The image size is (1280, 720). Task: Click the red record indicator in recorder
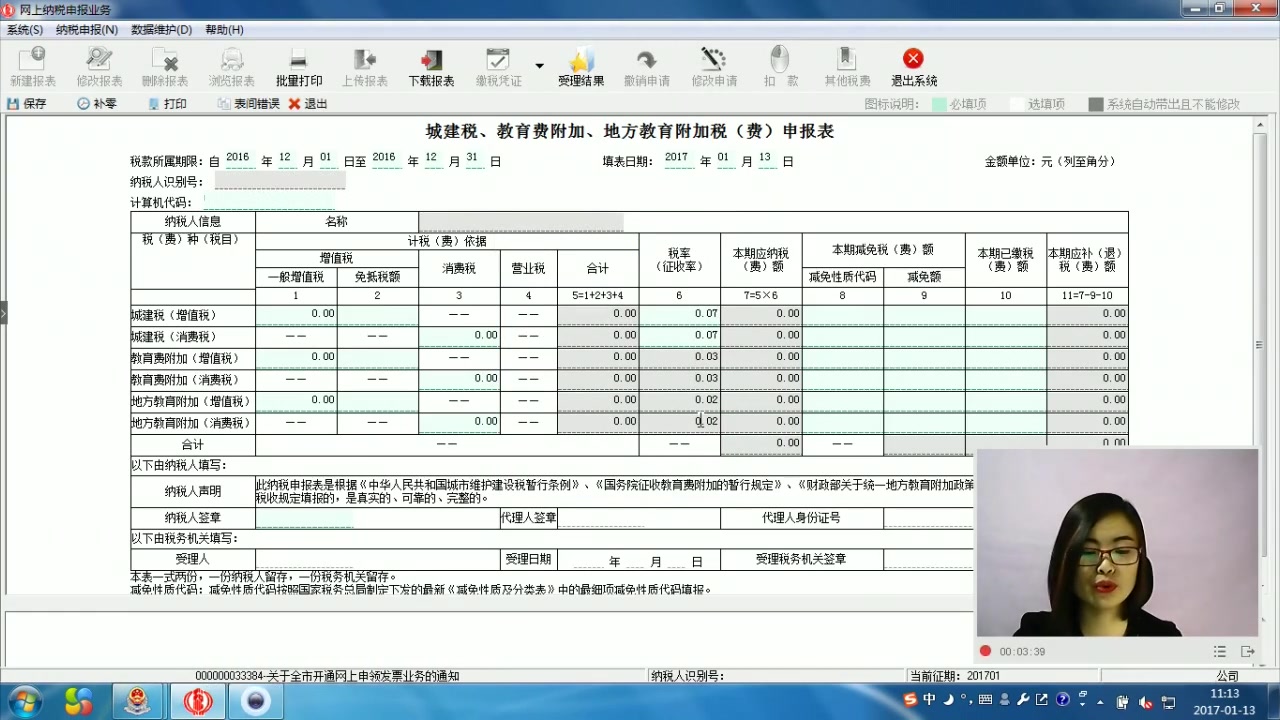[x=985, y=651]
